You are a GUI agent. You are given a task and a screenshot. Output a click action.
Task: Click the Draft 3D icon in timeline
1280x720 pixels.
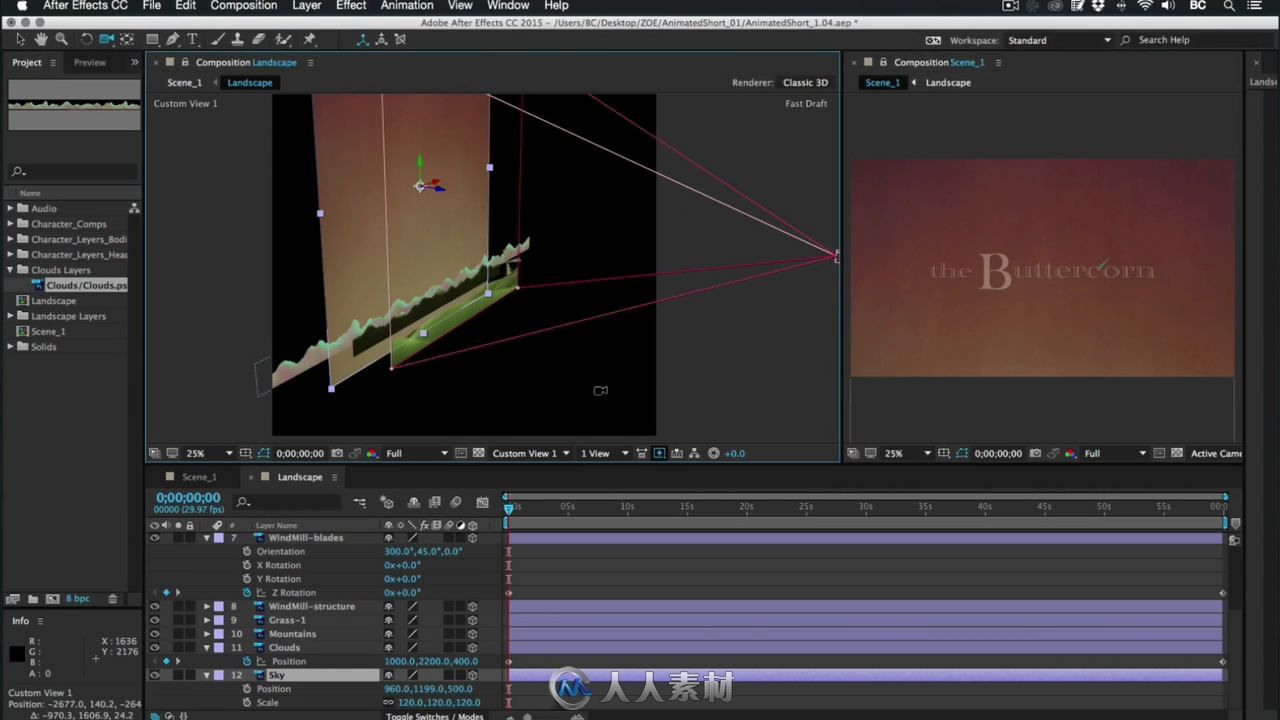pos(388,502)
